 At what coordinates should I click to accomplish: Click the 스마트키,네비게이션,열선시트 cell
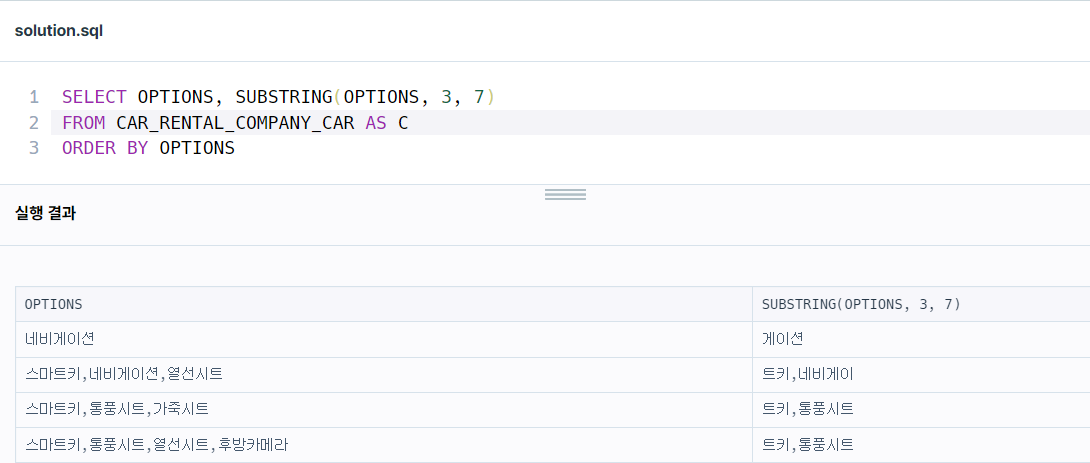[384, 375]
